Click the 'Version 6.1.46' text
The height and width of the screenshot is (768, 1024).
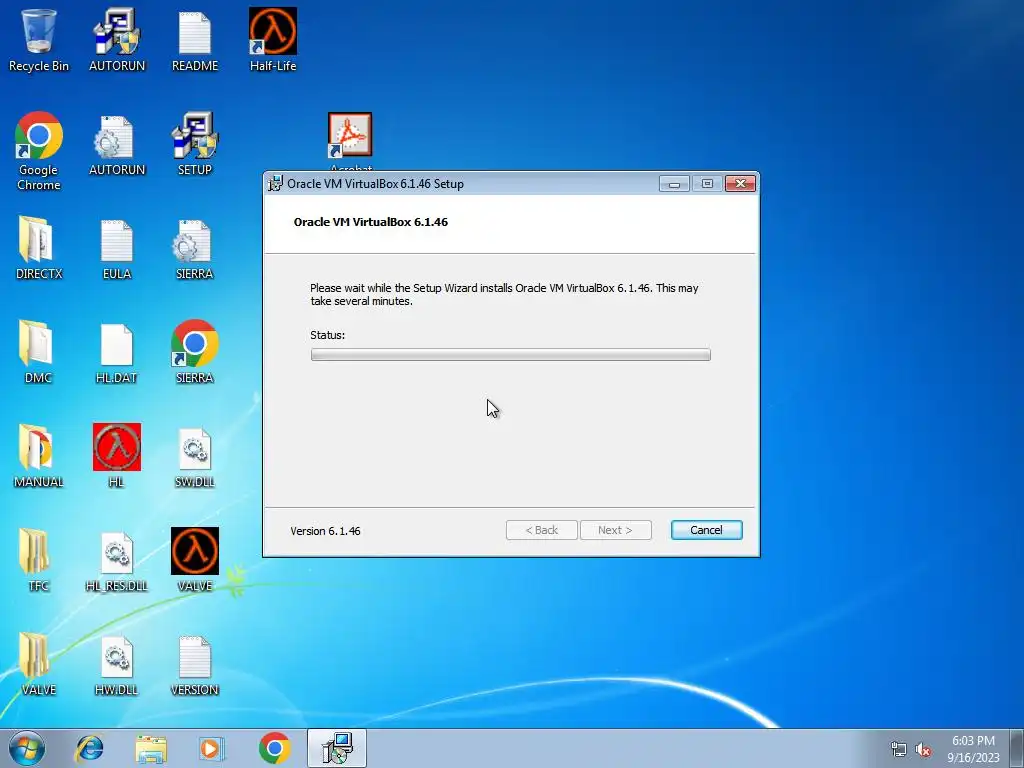coord(325,531)
